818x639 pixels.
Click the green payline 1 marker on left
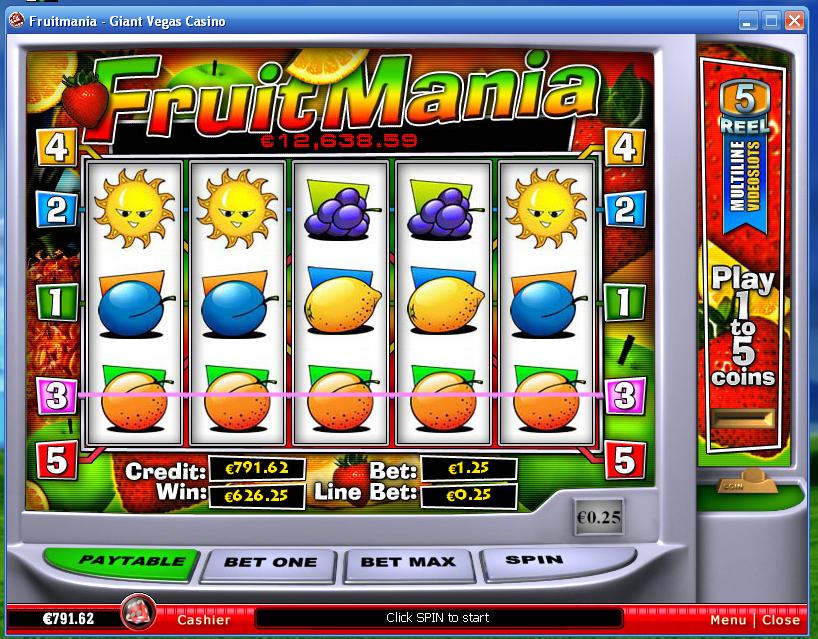[x=57, y=302]
